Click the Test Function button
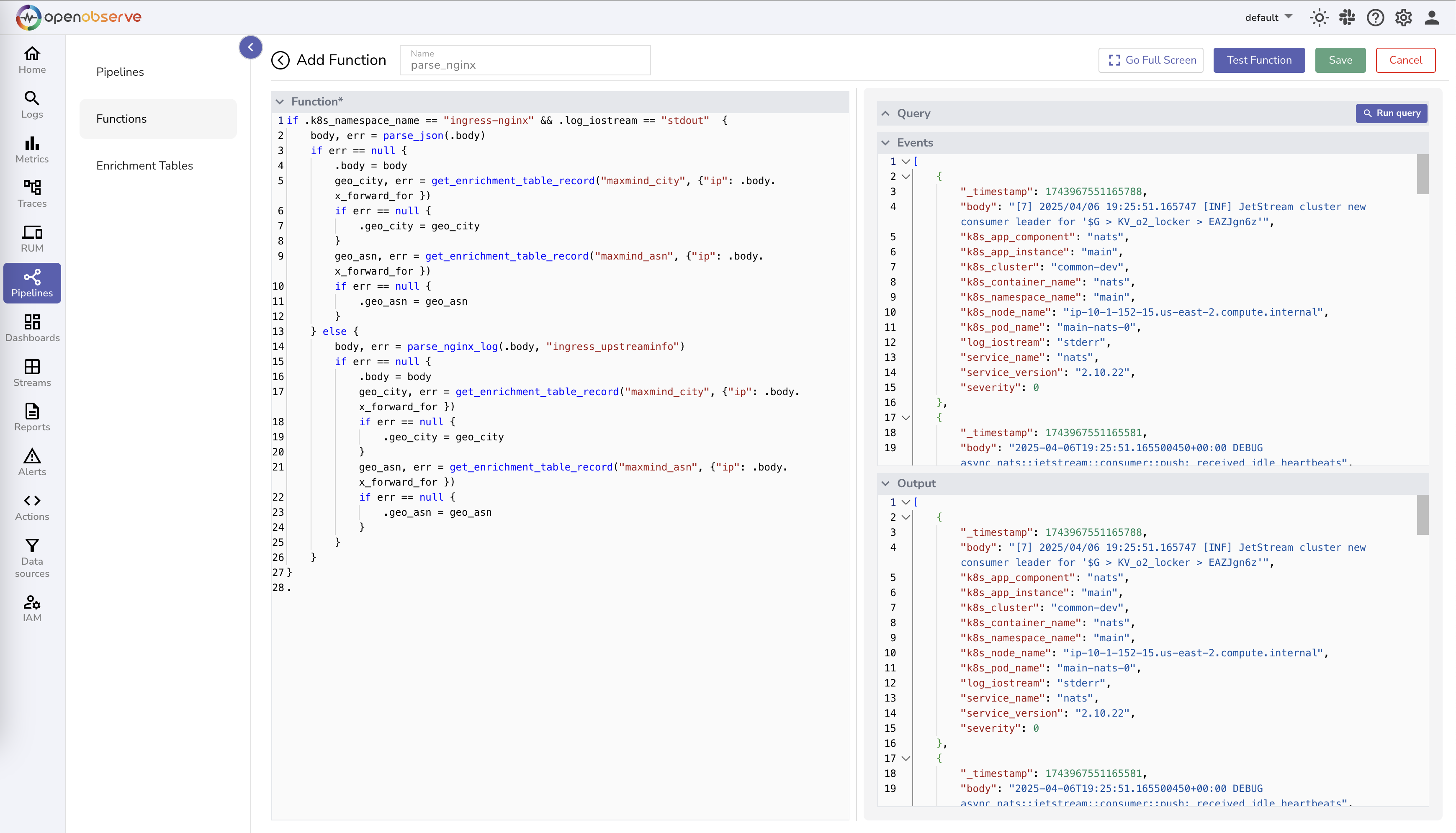The height and width of the screenshot is (833, 1456). coord(1259,60)
